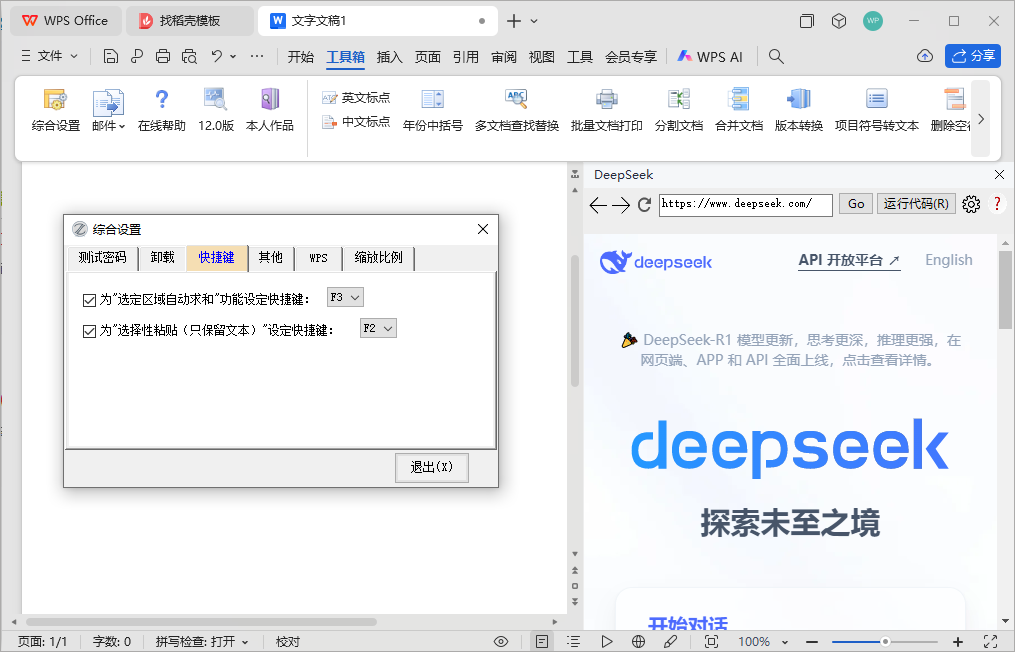1015x652 pixels.
Task: Click the search magnifier icon in menu bar
Action: [x=776, y=57]
